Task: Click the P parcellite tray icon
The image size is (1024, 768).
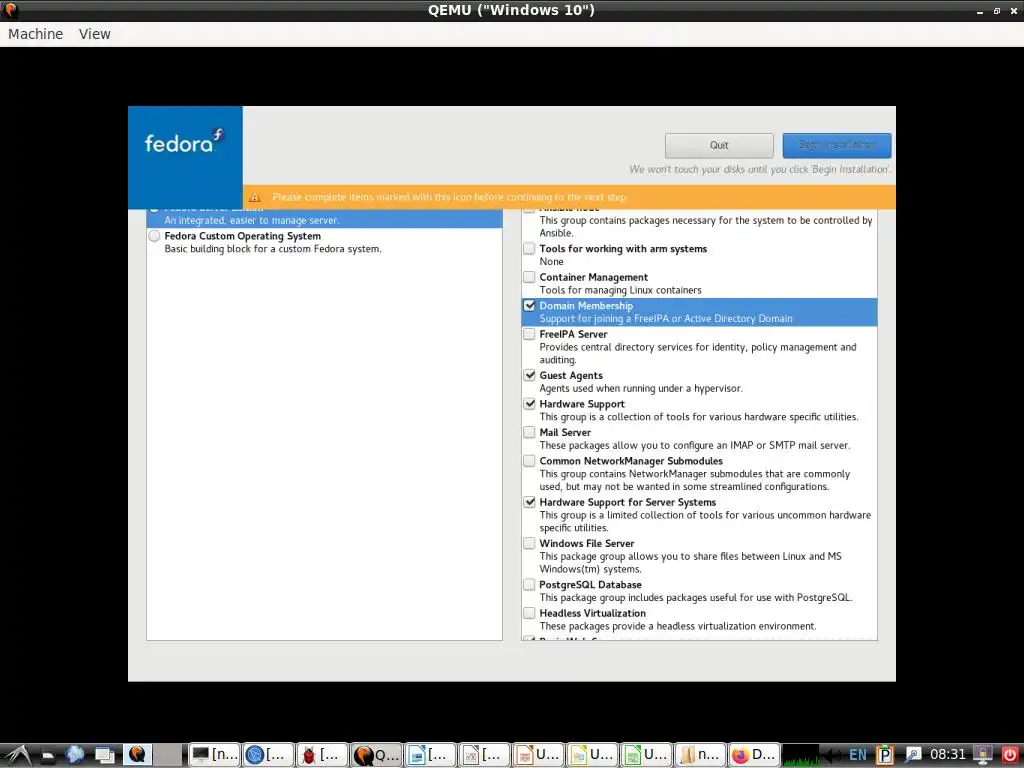Action: [x=885, y=755]
